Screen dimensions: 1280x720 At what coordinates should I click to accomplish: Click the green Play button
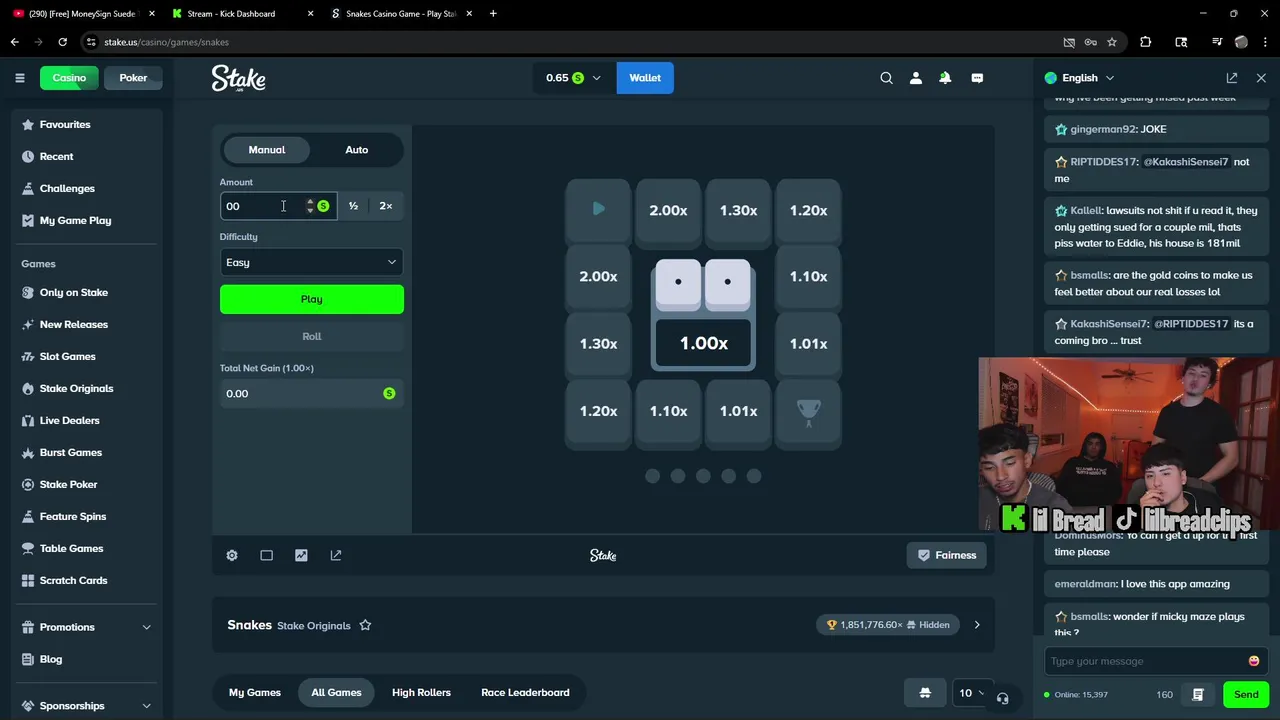point(312,299)
